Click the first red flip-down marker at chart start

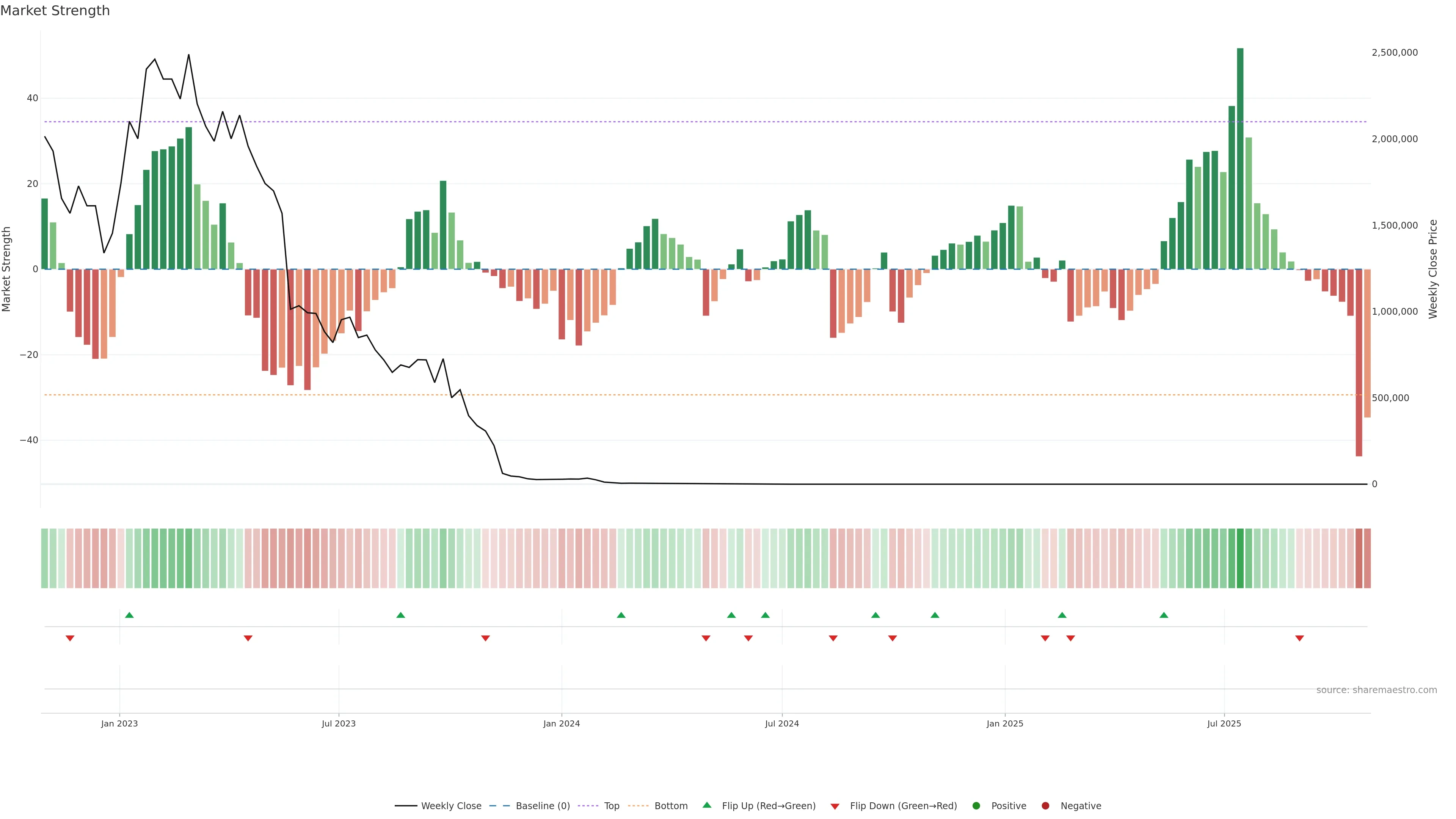point(70,638)
